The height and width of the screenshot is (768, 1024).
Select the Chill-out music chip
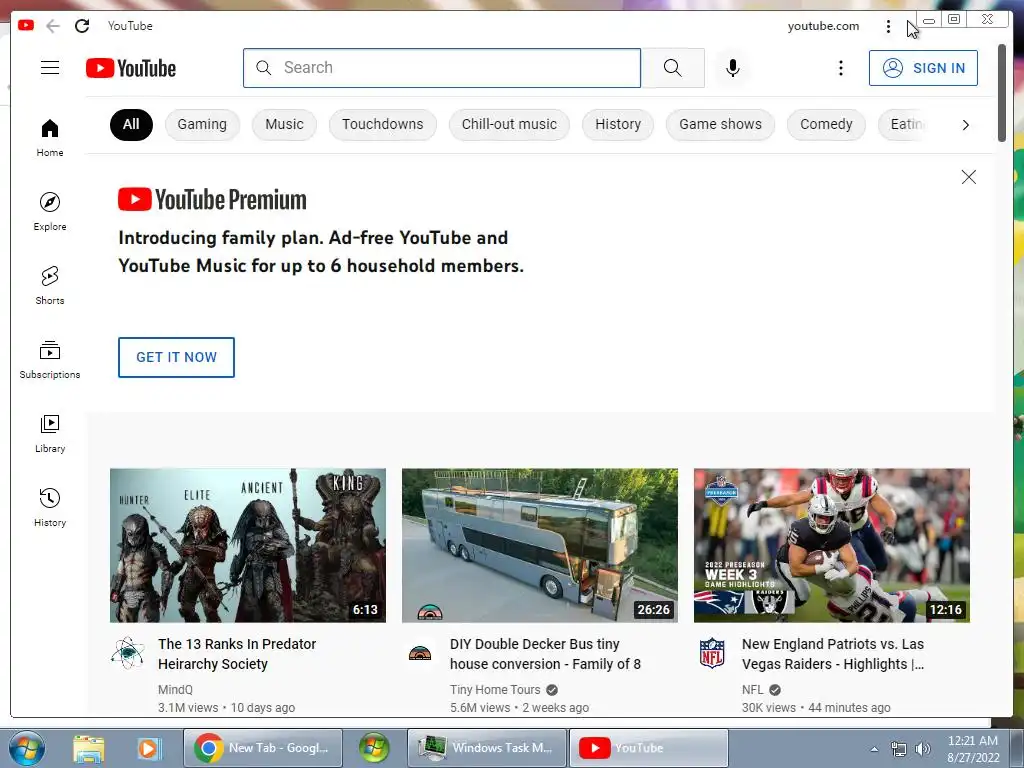(509, 124)
